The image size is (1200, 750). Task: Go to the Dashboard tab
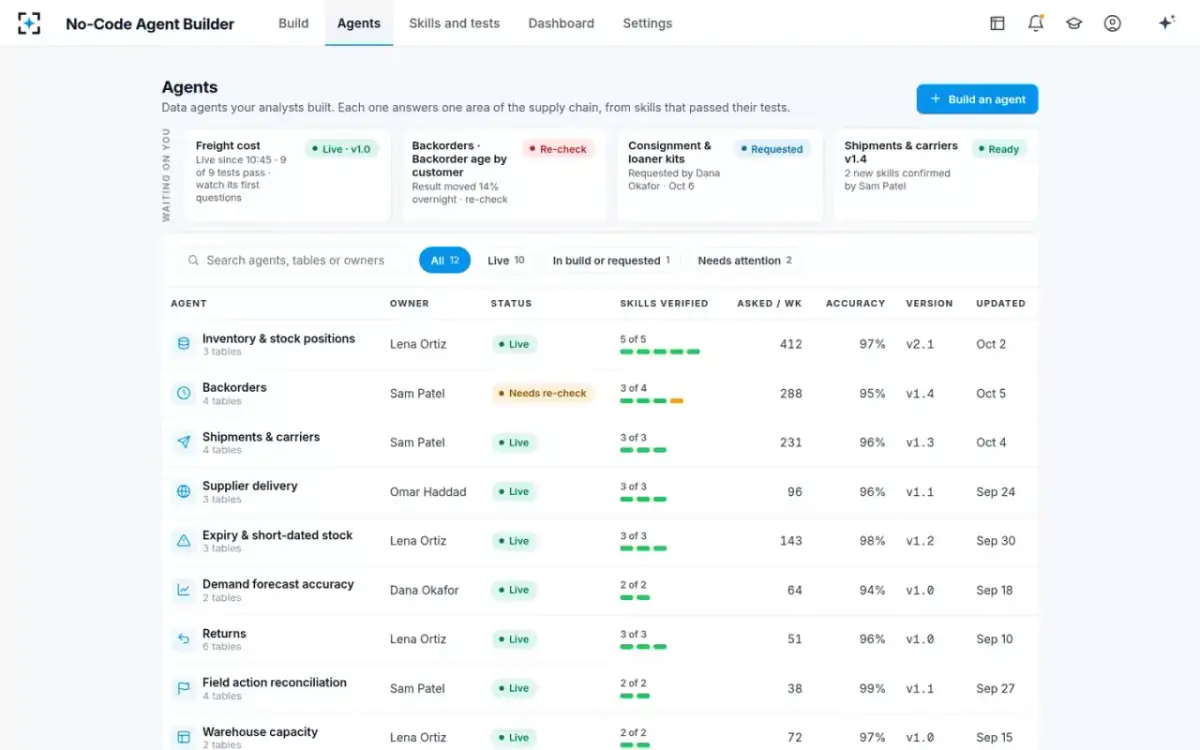tap(561, 23)
